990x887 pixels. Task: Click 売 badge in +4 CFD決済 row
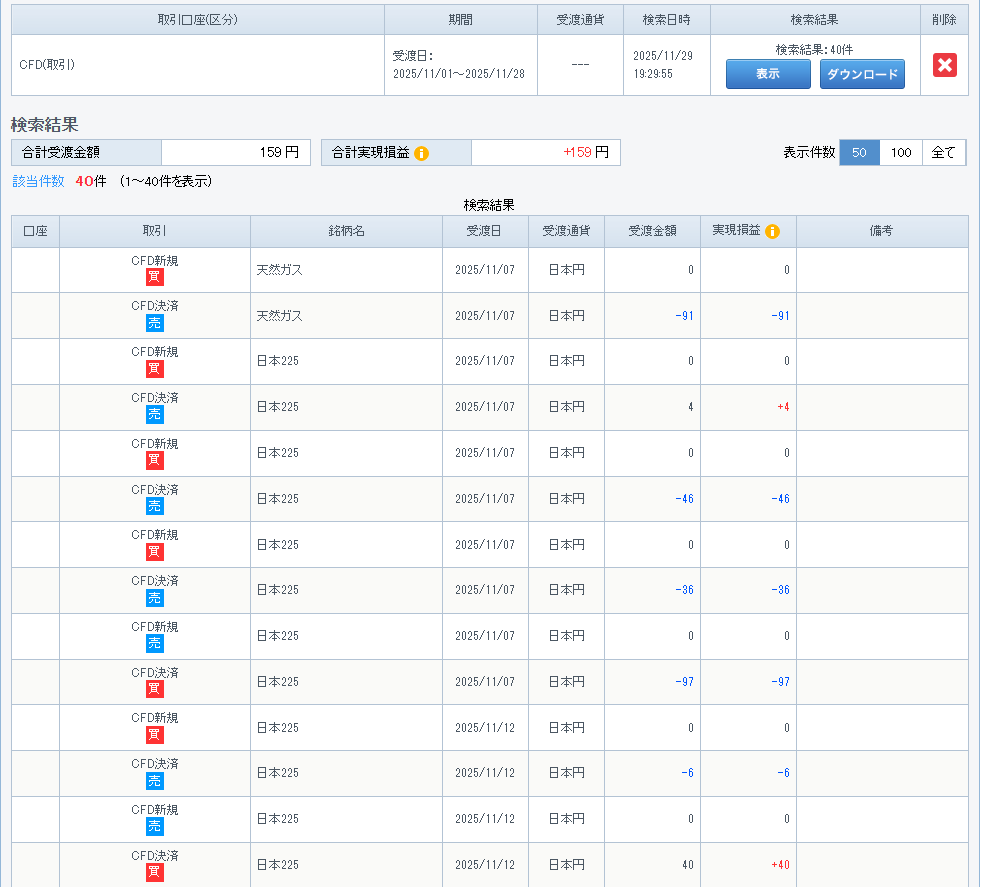point(155,414)
